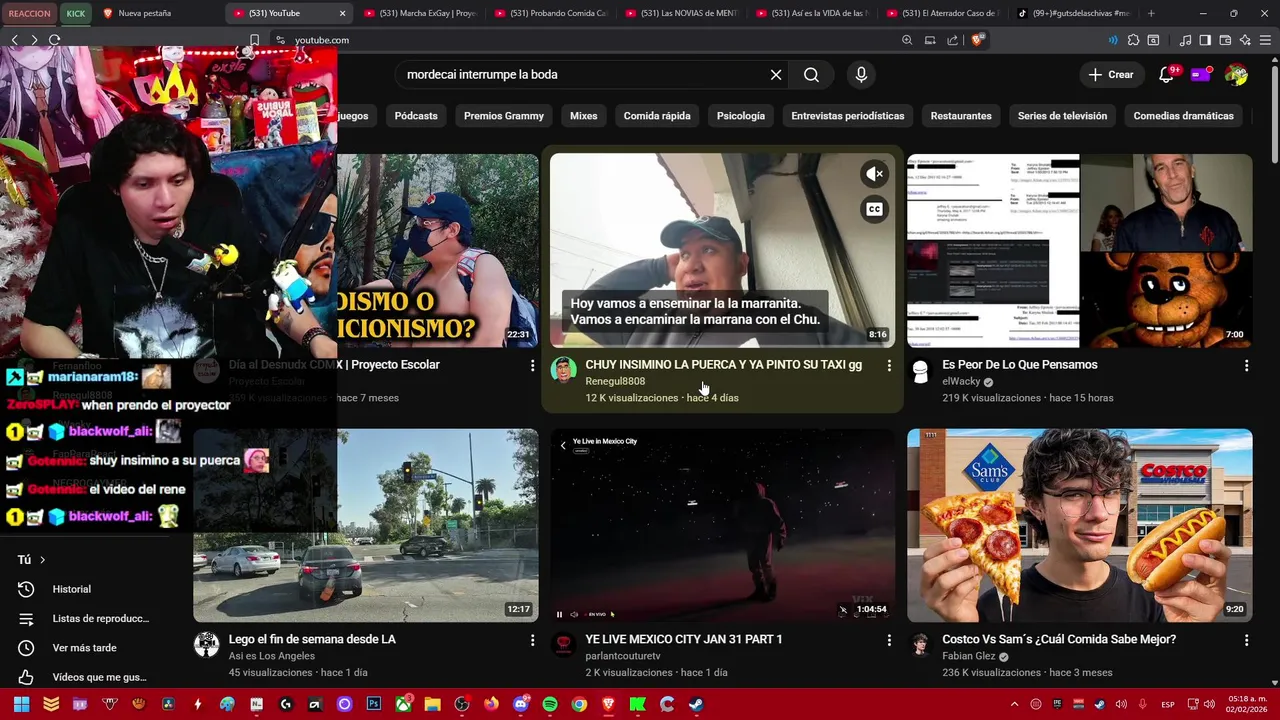Toggle the browser sidebar panel icon

tap(1205, 40)
